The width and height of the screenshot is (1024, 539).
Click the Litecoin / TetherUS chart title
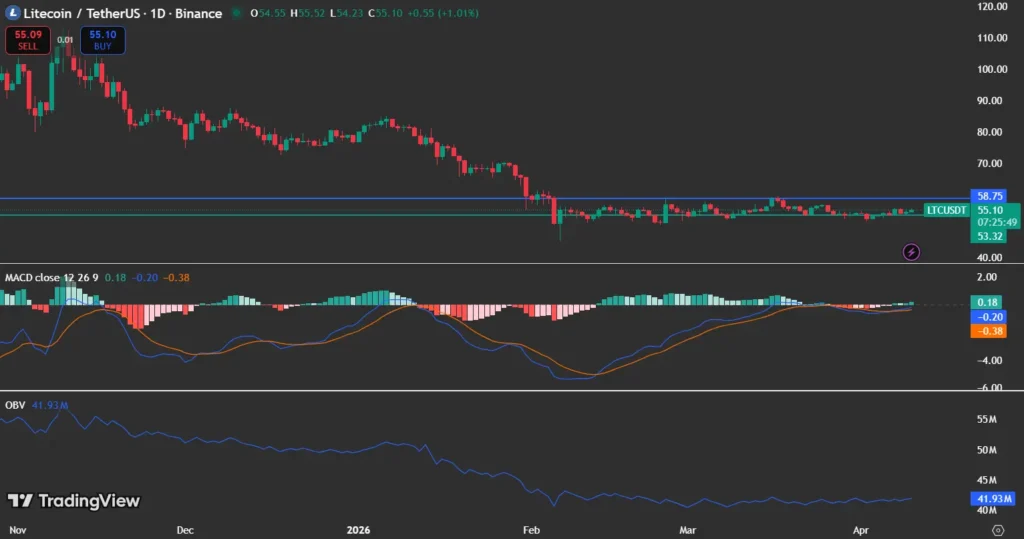pos(123,13)
